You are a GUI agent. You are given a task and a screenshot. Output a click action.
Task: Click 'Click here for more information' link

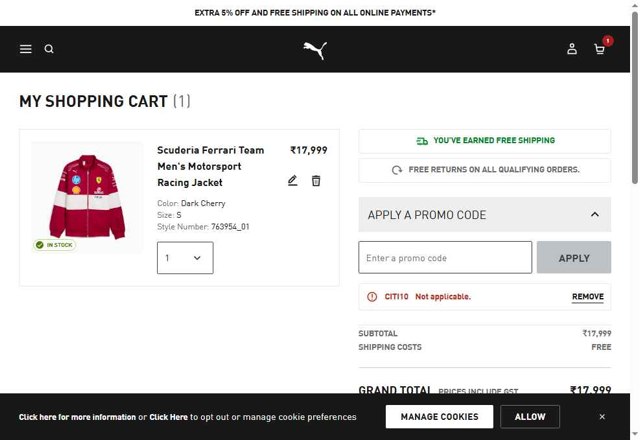tap(77, 417)
